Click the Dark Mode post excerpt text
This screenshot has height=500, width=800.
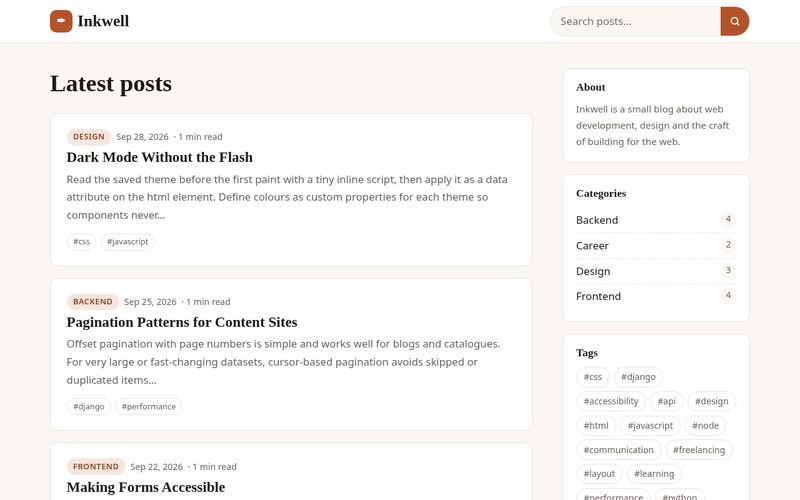tap(287, 197)
